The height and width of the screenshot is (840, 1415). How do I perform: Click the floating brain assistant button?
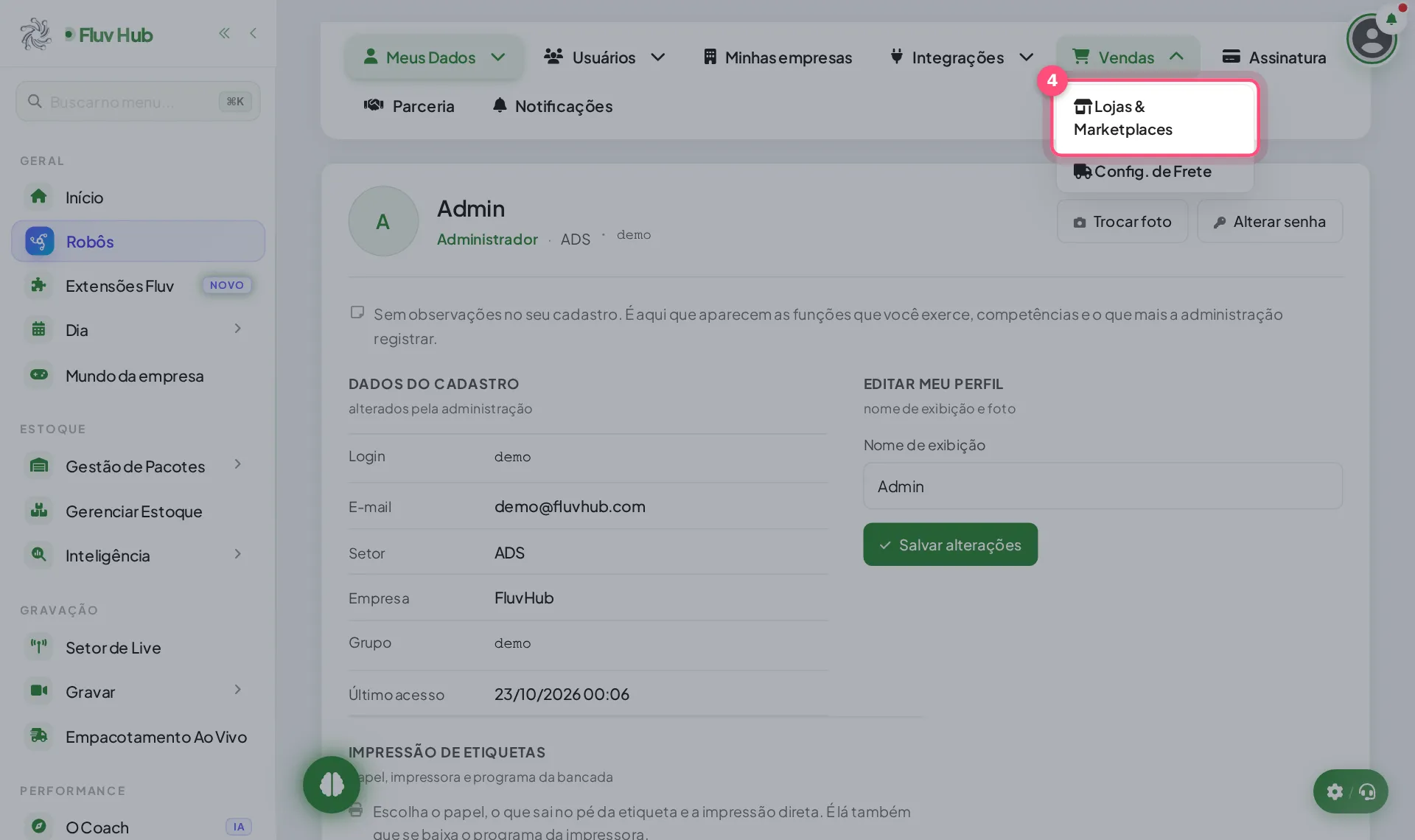click(332, 785)
